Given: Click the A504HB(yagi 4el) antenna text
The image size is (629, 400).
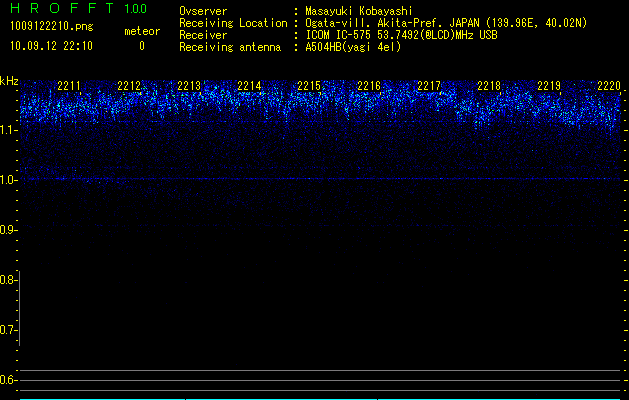Looking at the screenshot, I should point(353,47).
